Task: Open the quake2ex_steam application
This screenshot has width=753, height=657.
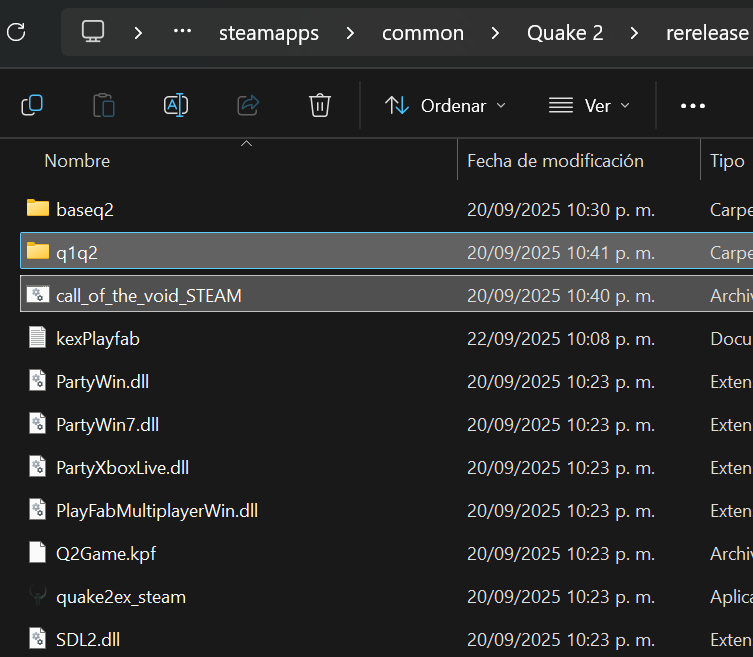Action: (120, 597)
